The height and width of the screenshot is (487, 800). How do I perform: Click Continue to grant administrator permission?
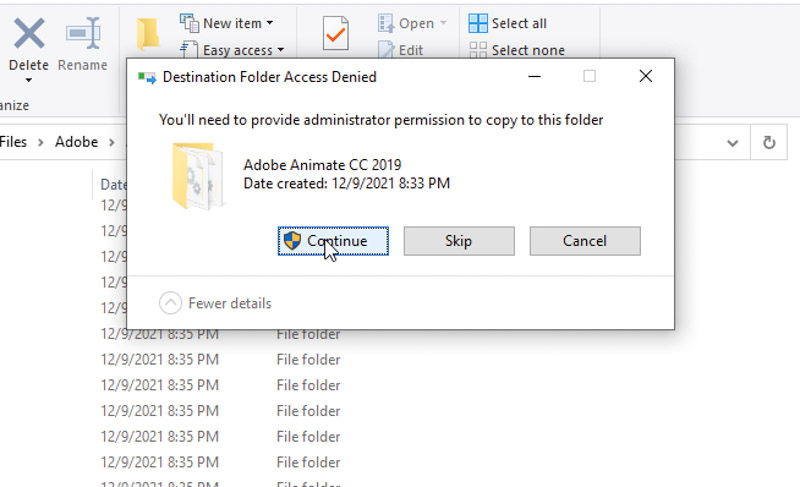click(x=333, y=241)
